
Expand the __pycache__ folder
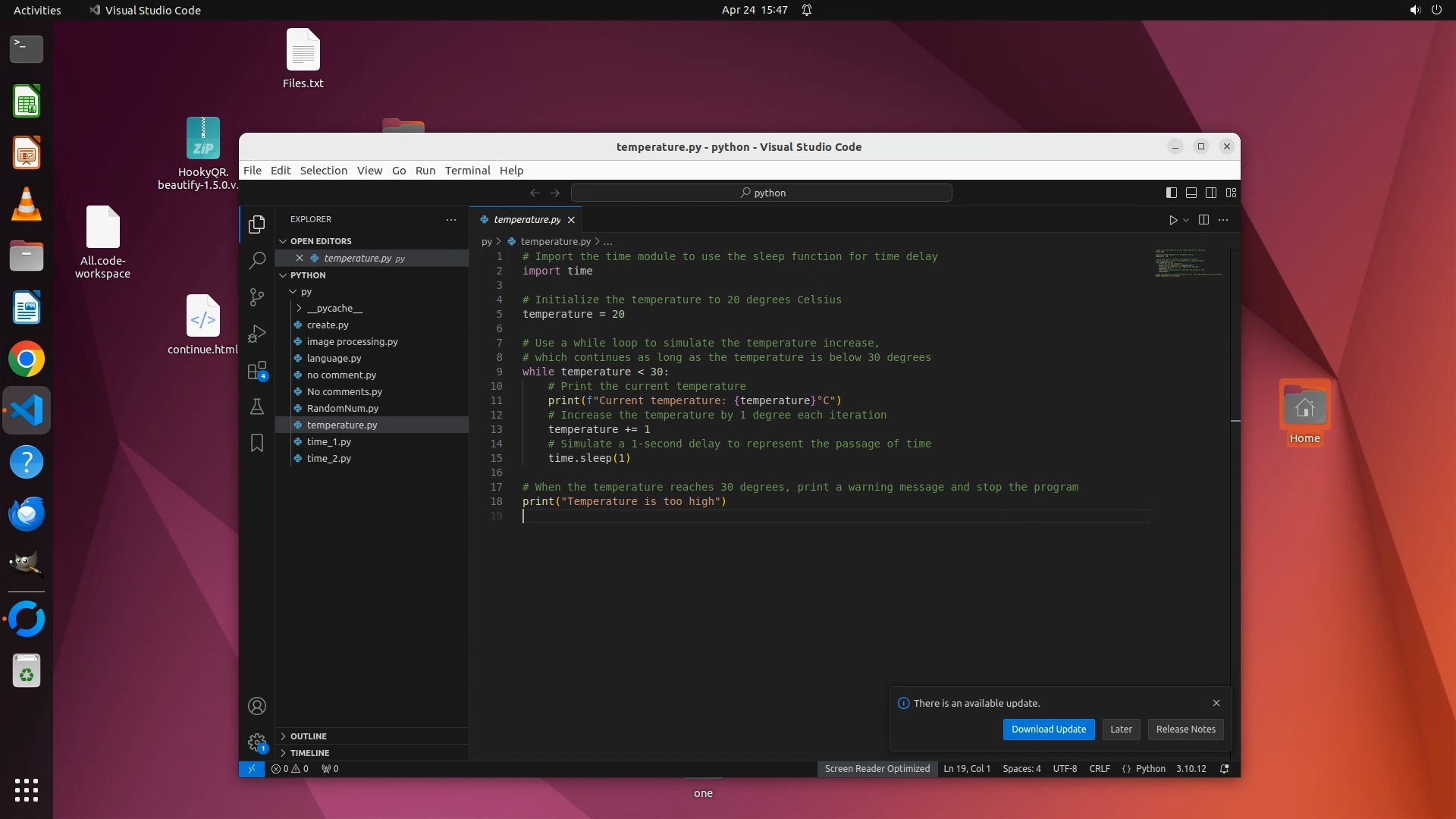(x=334, y=309)
